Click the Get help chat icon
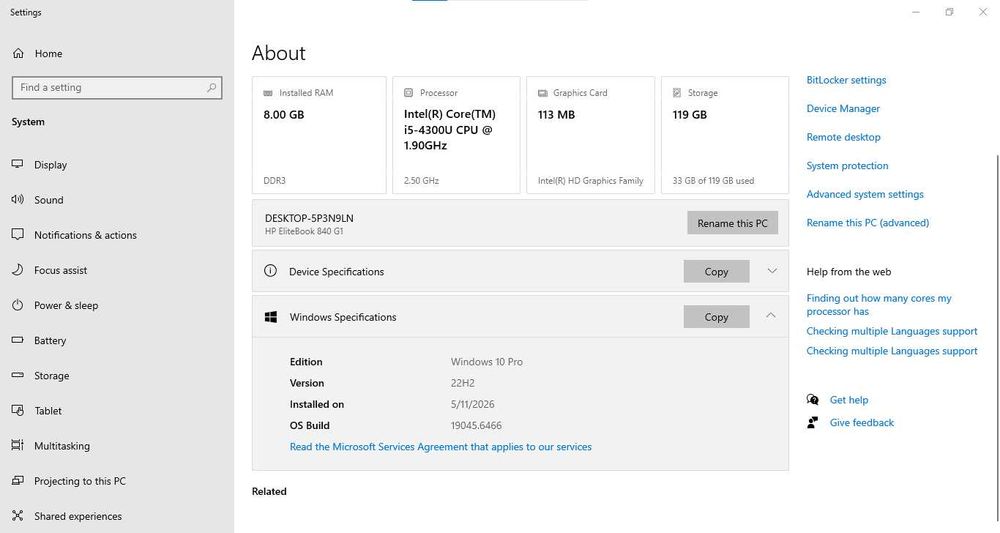The width and height of the screenshot is (1000, 533). point(812,400)
